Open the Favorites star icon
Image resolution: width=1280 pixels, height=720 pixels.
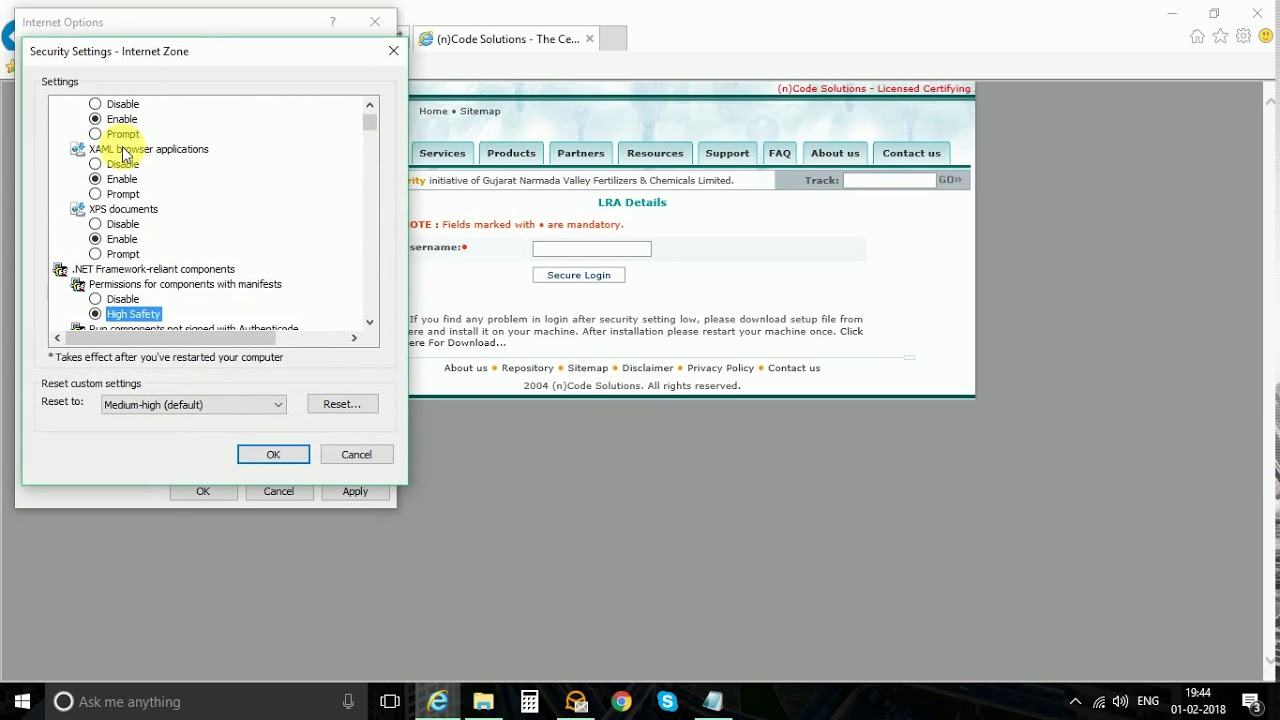coord(1220,37)
